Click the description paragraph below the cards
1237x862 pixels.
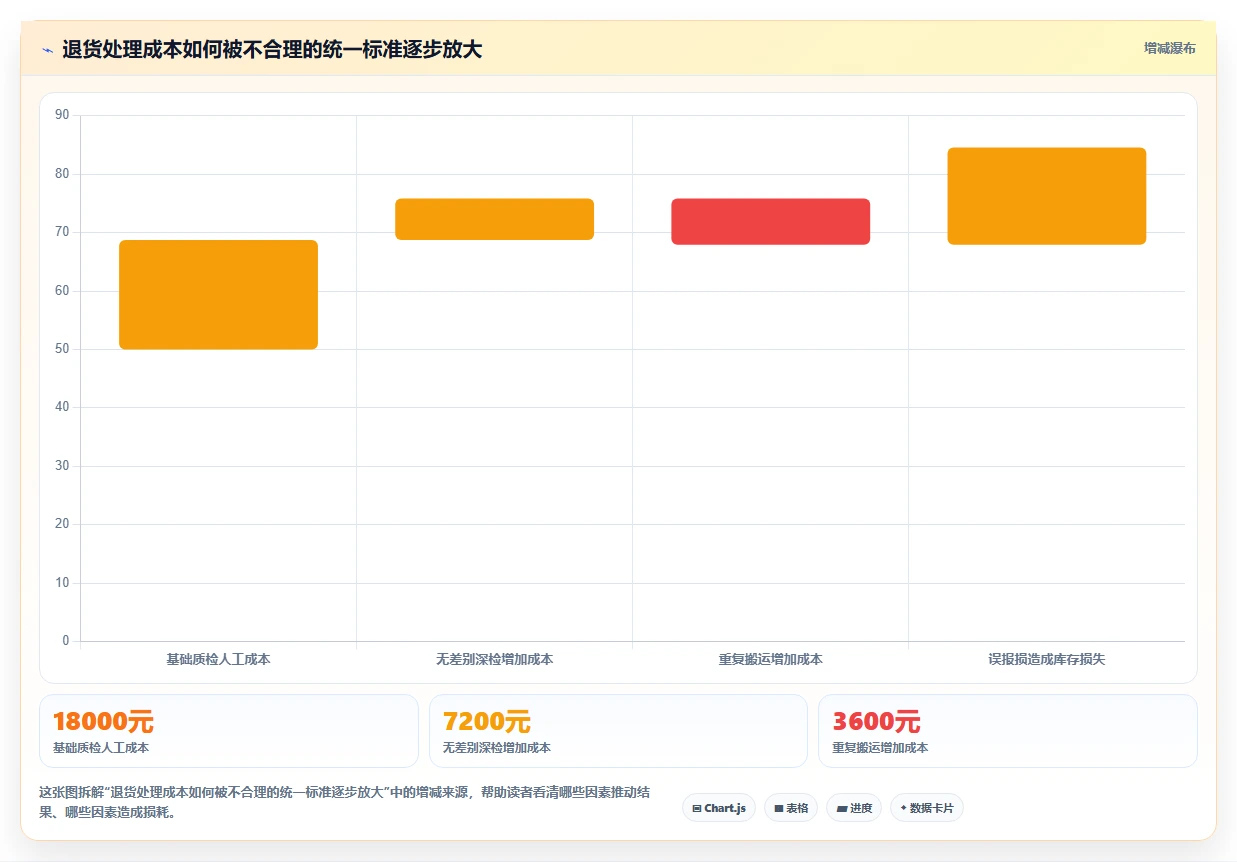[345, 802]
